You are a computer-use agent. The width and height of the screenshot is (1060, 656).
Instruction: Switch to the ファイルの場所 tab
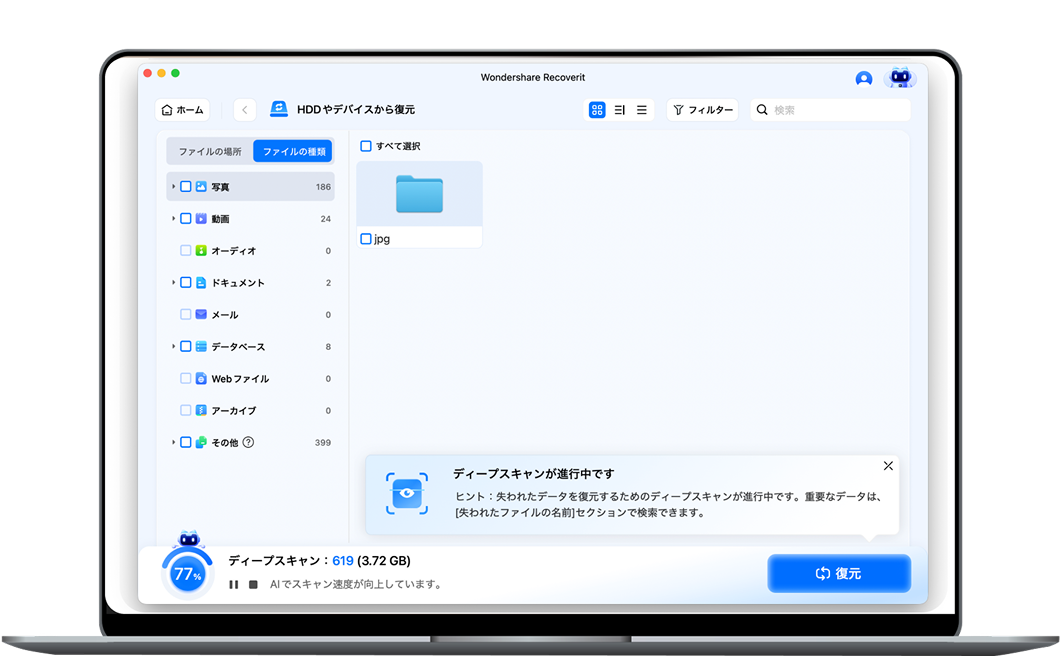(210, 152)
